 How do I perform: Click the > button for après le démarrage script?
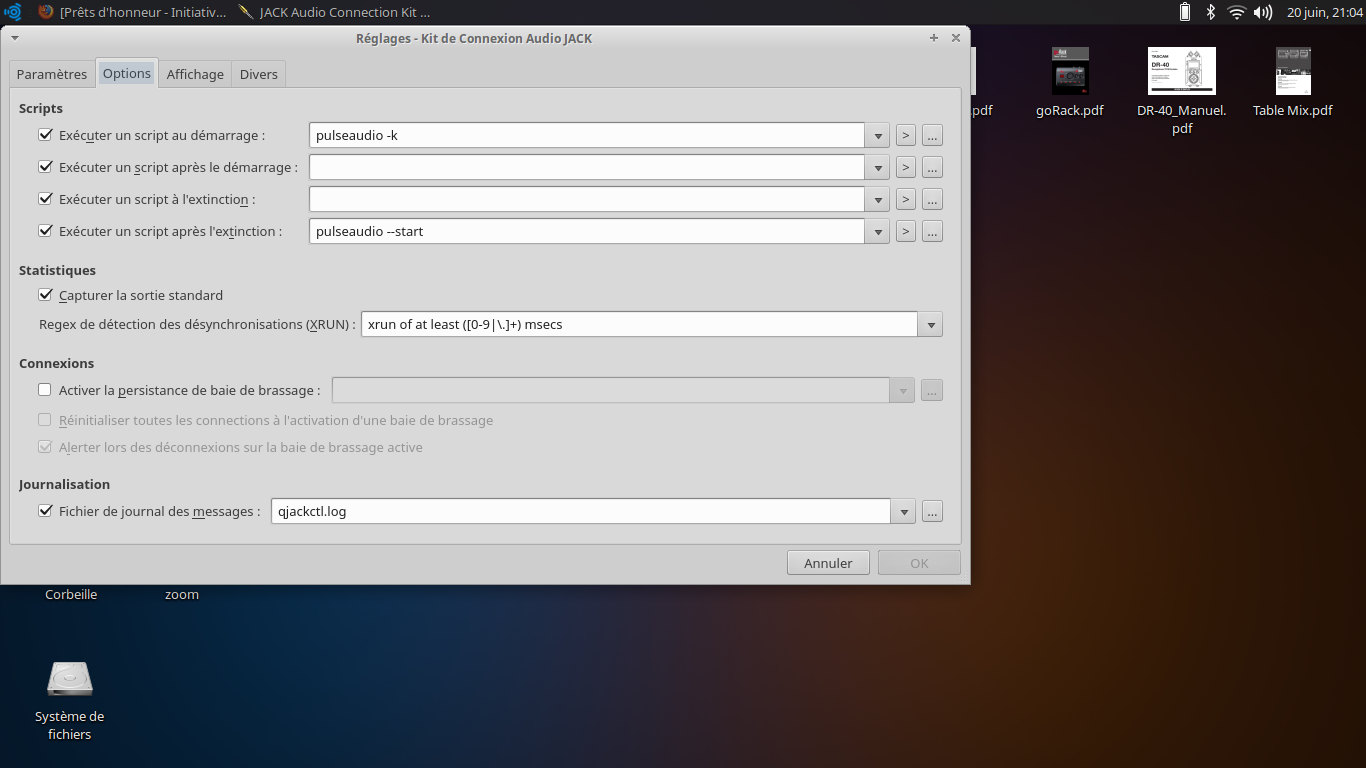[x=905, y=167]
